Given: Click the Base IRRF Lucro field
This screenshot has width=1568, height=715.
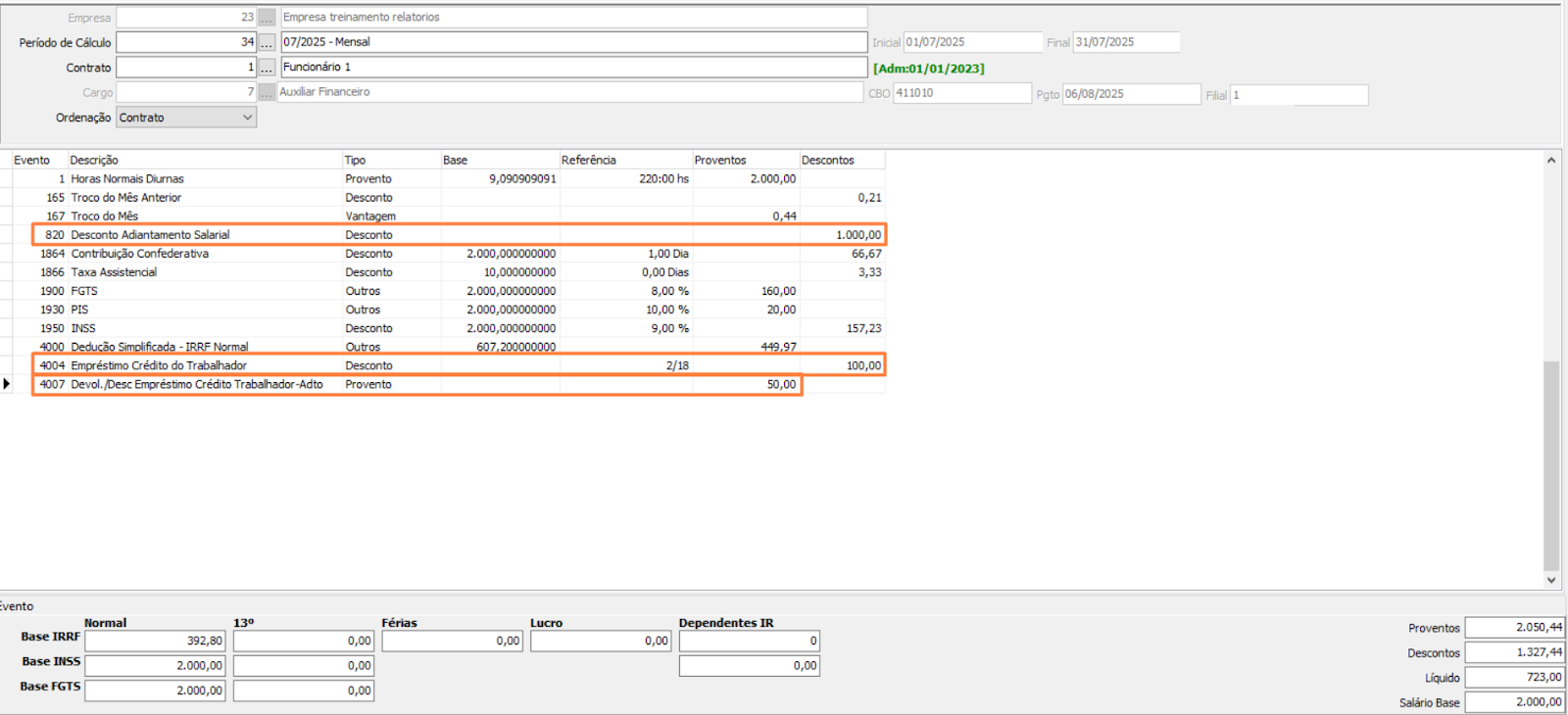Looking at the screenshot, I should (601, 641).
